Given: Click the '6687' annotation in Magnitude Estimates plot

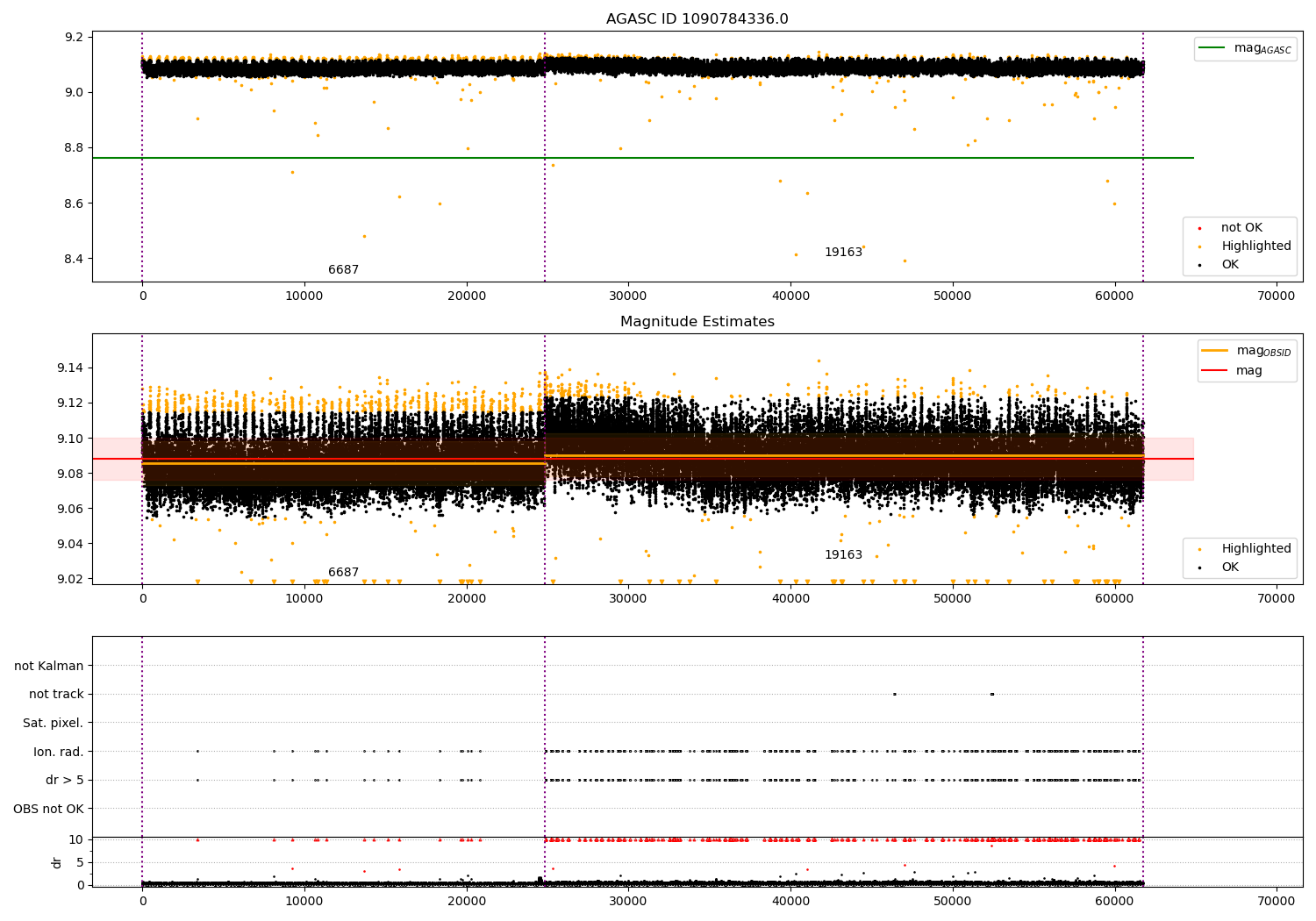Looking at the screenshot, I should click(343, 573).
